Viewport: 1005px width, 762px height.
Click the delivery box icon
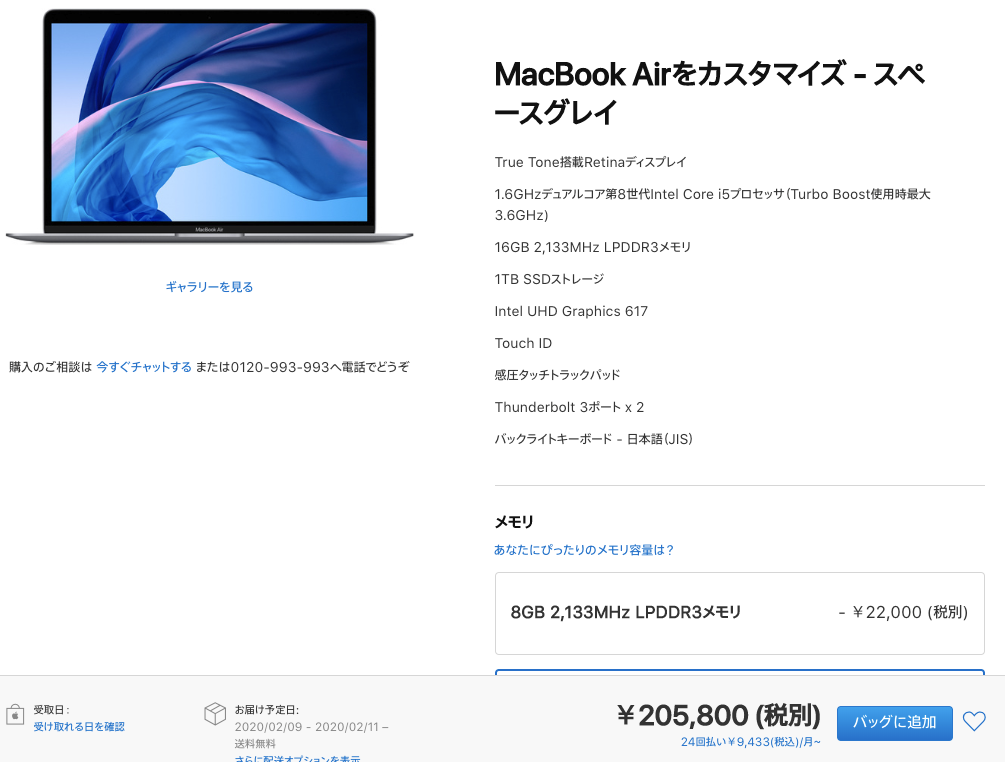coord(215,713)
